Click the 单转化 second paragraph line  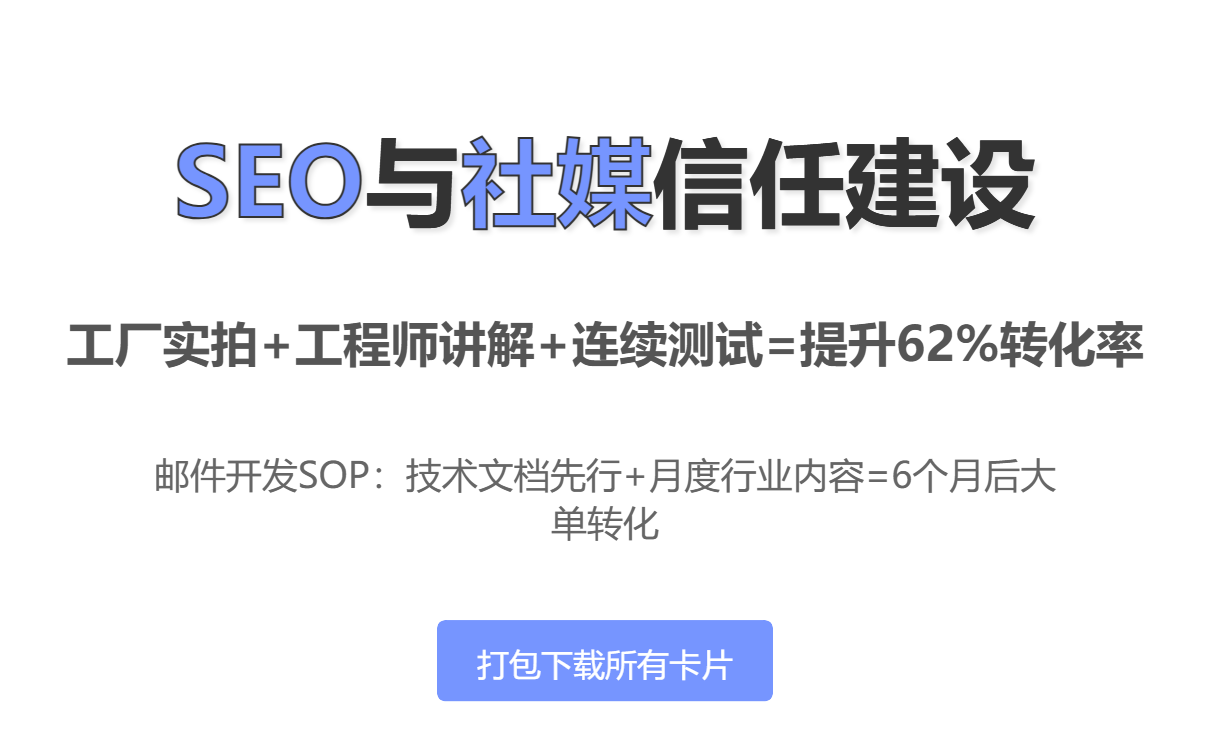[x=605, y=523]
